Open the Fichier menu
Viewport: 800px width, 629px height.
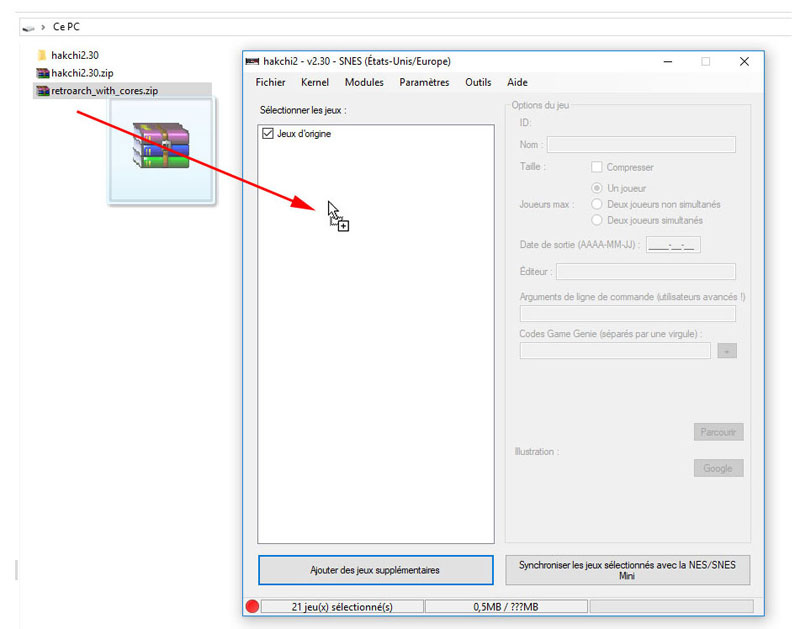(270, 83)
